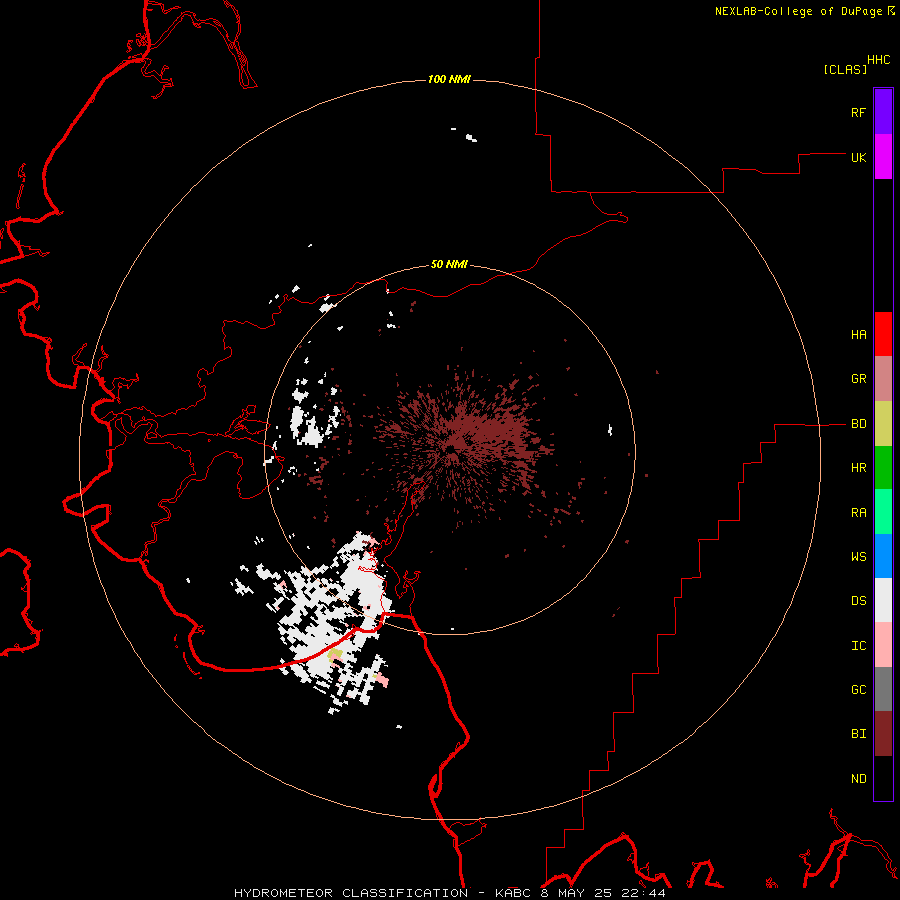This screenshot has width=900, height=900.
Task: Click the HHC product code label
Action: (878, 60)
